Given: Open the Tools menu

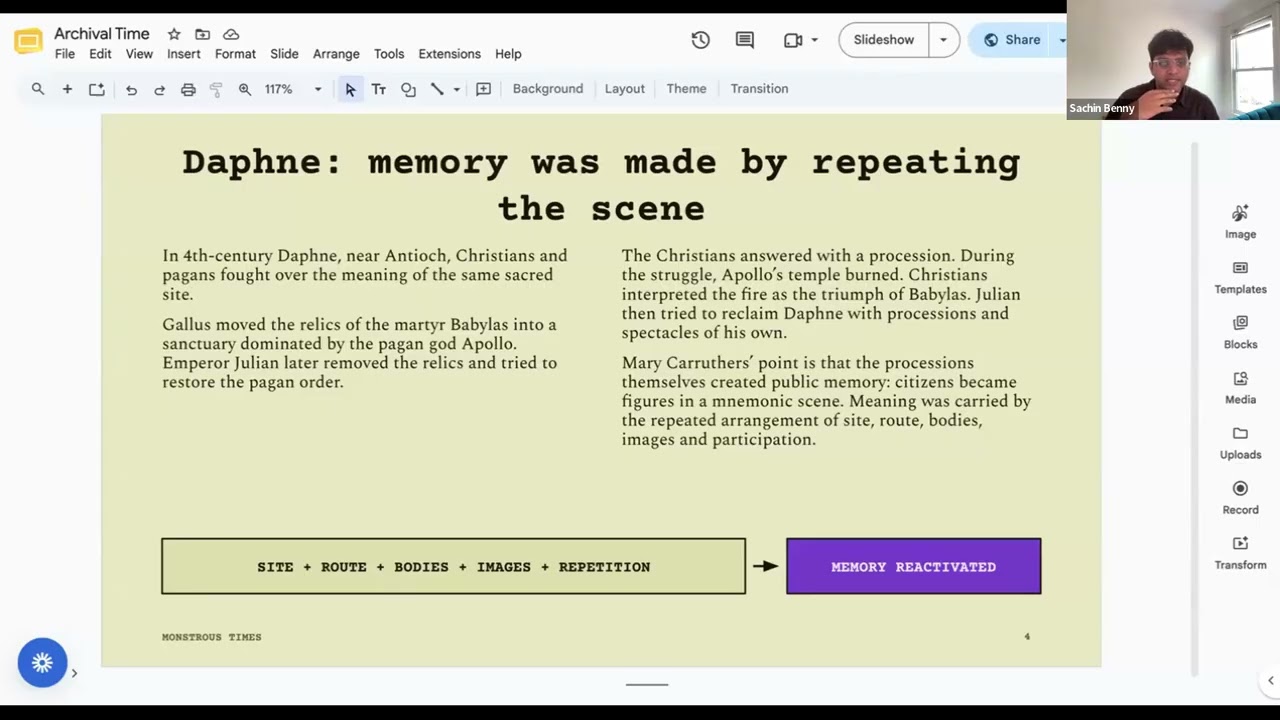Looking at the screenshot, I should (389, 54).
